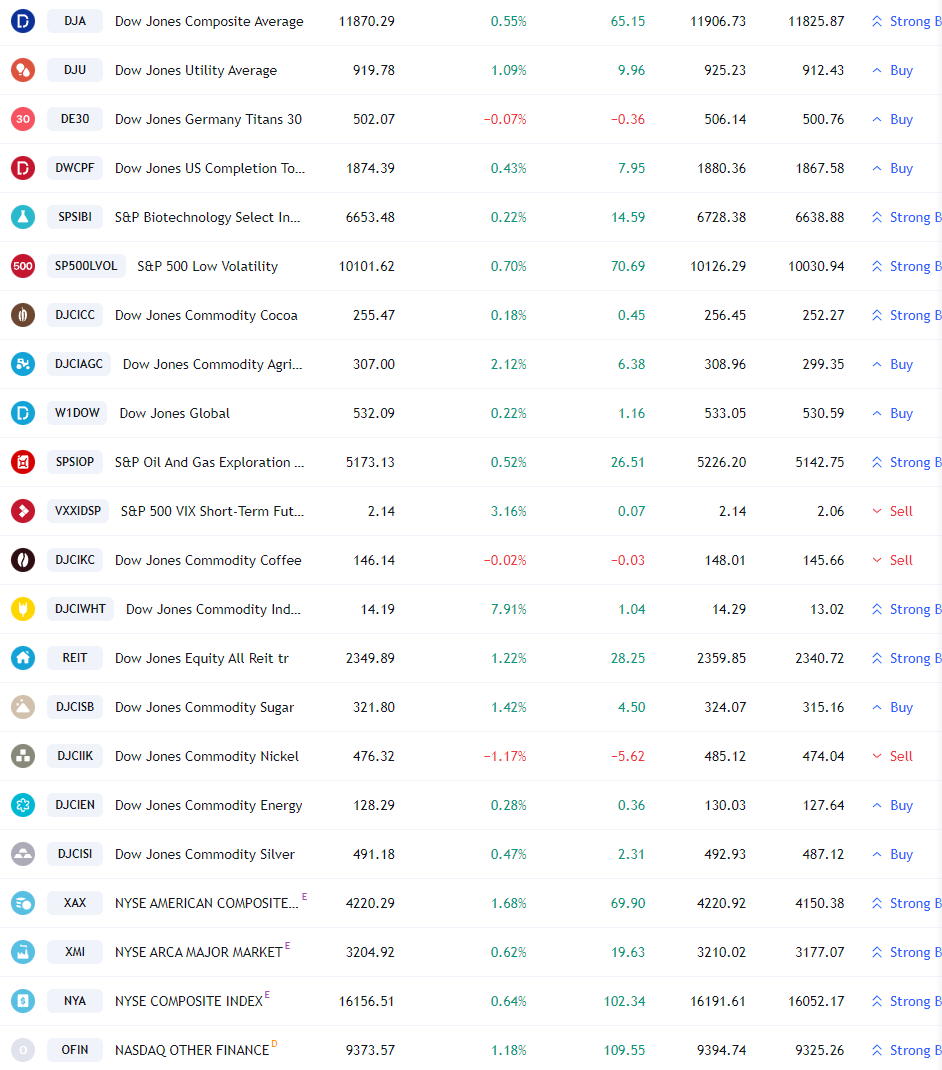942x1070 pixels.
Task: Open the NYA ticker badge
Action: 75,1001
